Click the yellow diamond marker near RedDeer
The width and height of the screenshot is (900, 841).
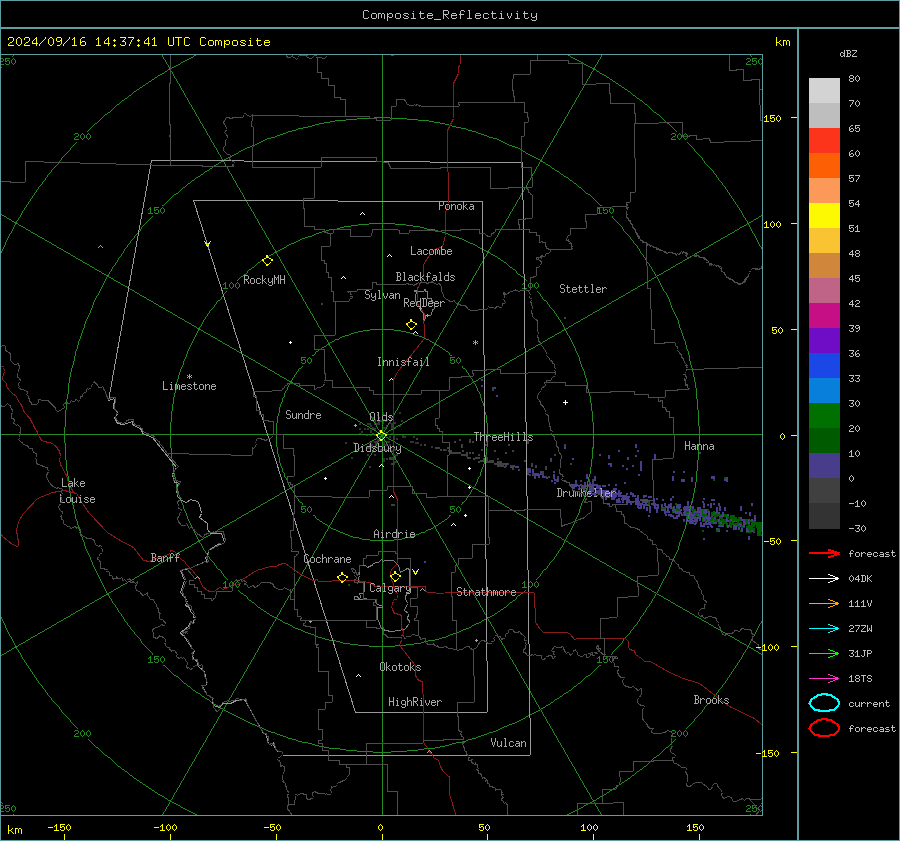coord(411,325)
